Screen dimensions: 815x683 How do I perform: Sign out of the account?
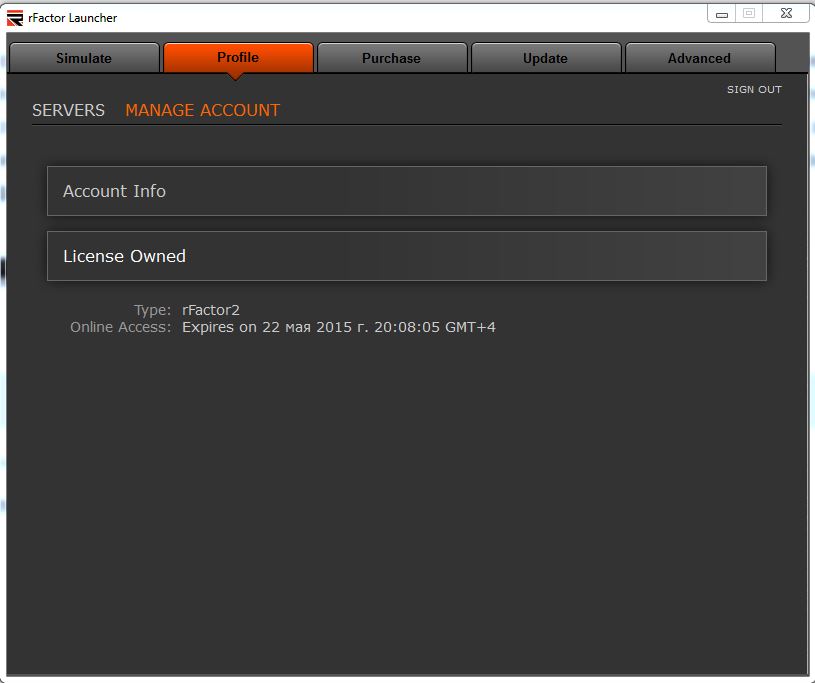click(754, 90)
